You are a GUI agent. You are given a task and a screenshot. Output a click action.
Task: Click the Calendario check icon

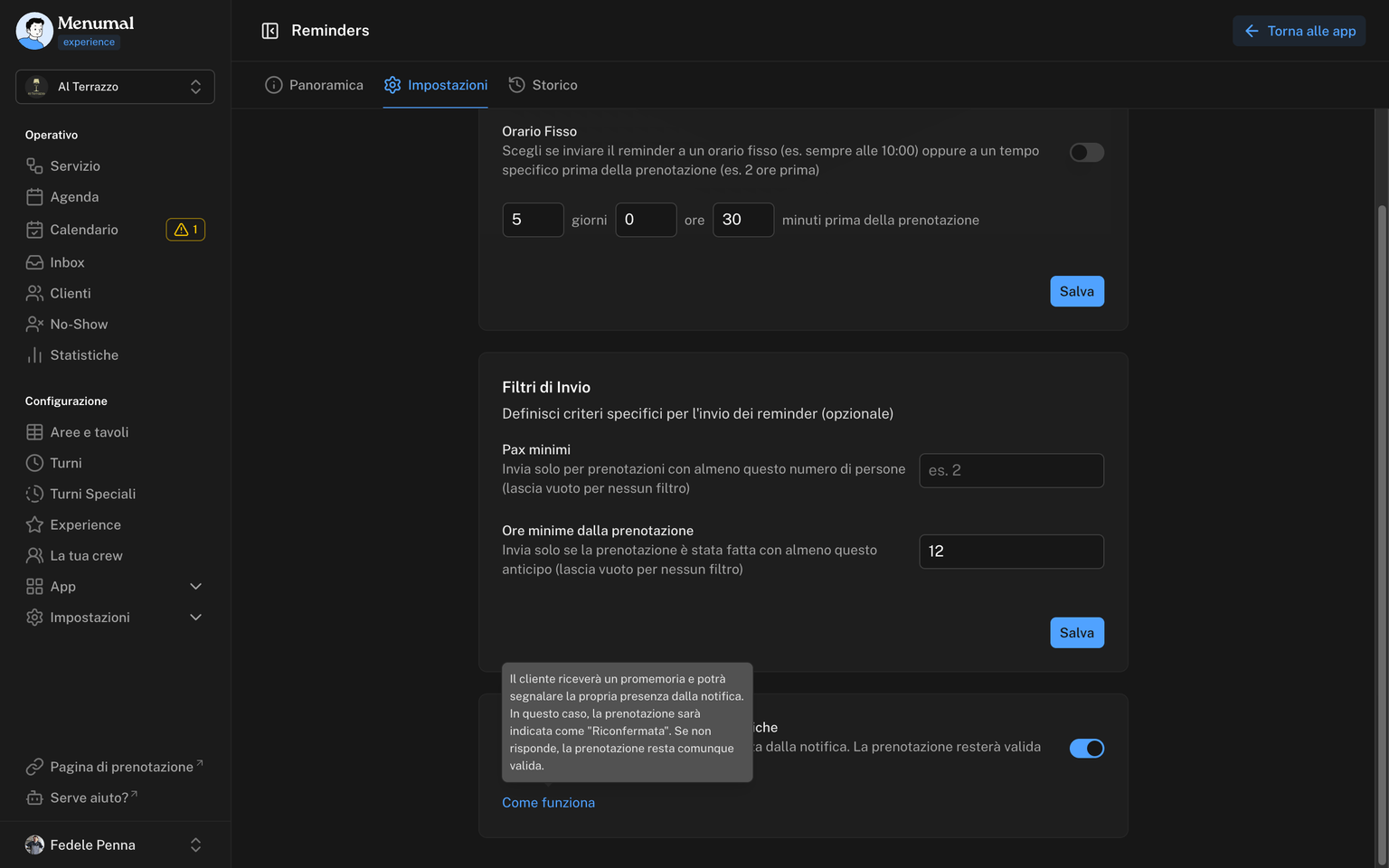34,230
